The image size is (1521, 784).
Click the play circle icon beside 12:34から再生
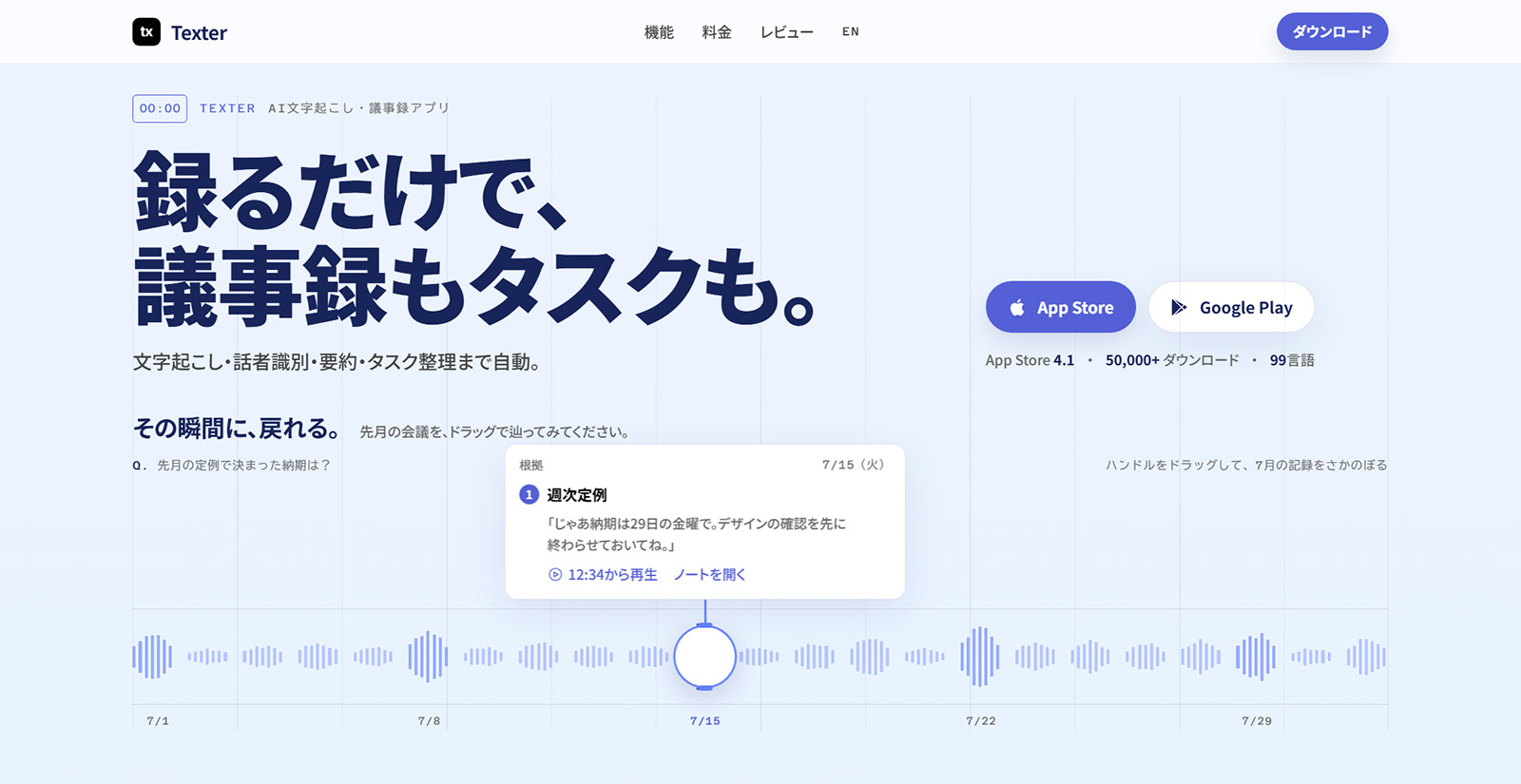click(555, 575)
